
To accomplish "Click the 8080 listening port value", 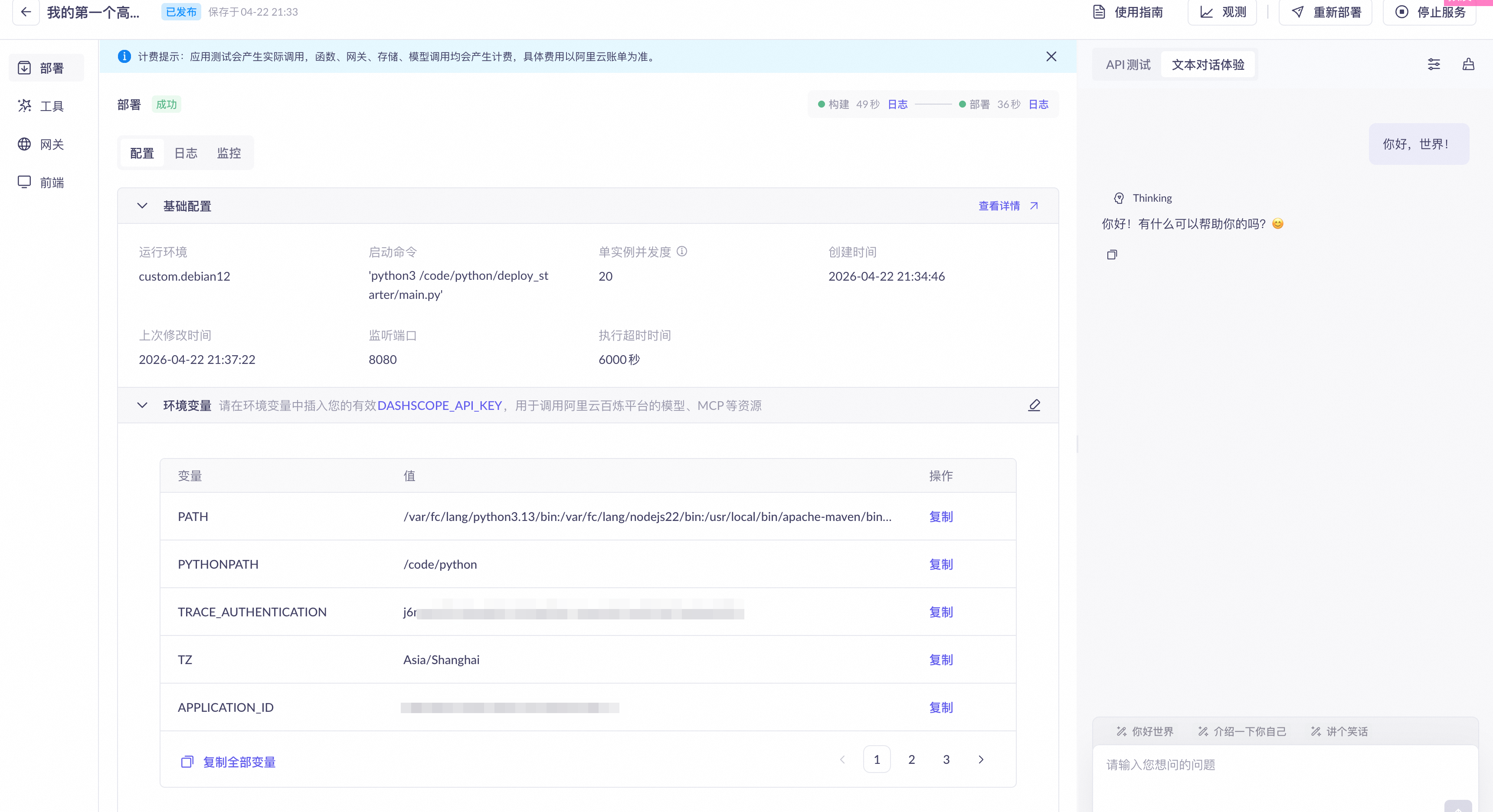I will (x=383, y=359).
